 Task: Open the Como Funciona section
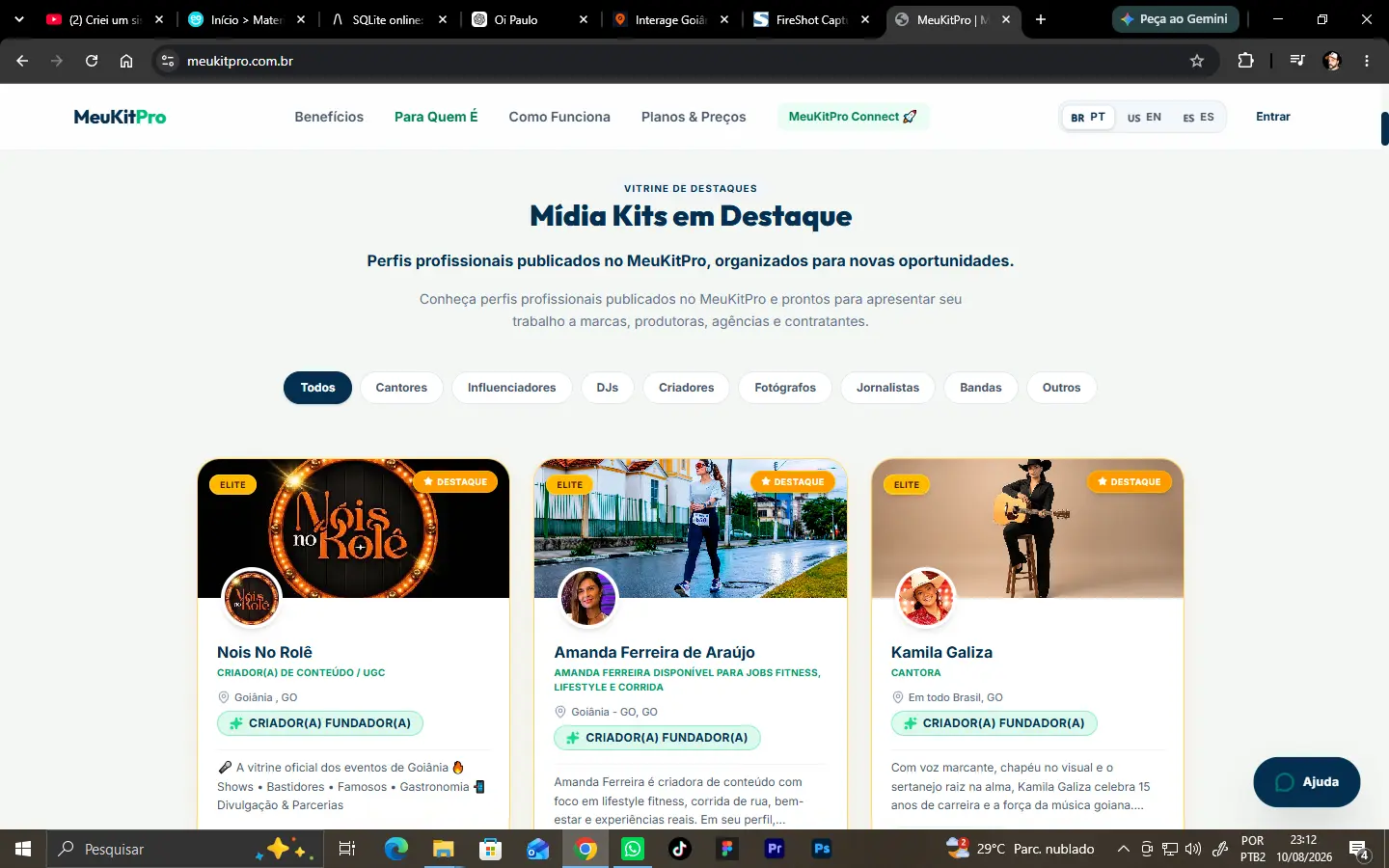tap(559, 117)
